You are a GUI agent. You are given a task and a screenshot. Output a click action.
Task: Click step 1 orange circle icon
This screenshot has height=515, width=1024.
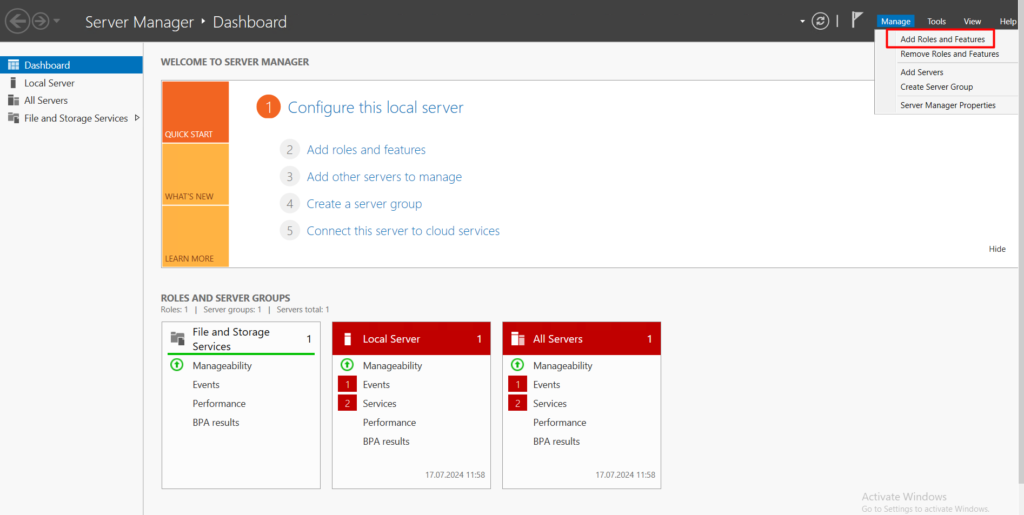pos(268,107)
